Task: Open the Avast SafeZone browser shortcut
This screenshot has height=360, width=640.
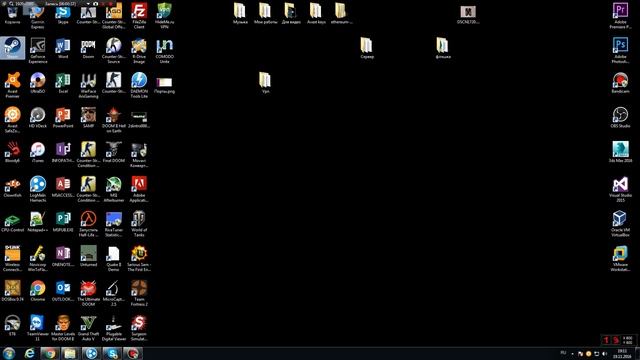Action: coord(12,120)
